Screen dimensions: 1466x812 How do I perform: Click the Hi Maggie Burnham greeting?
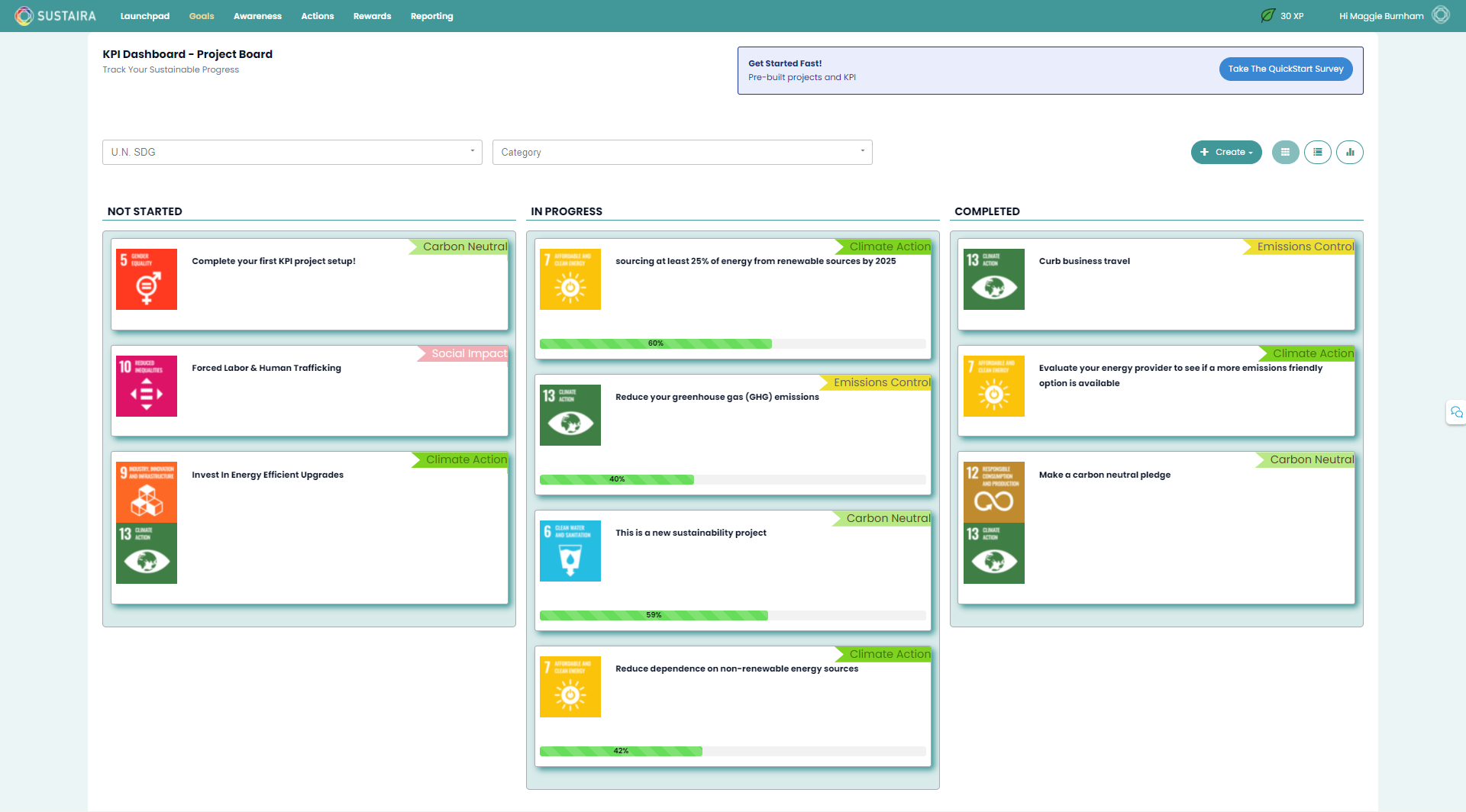pyautogui.click(x=1381, y=16)
